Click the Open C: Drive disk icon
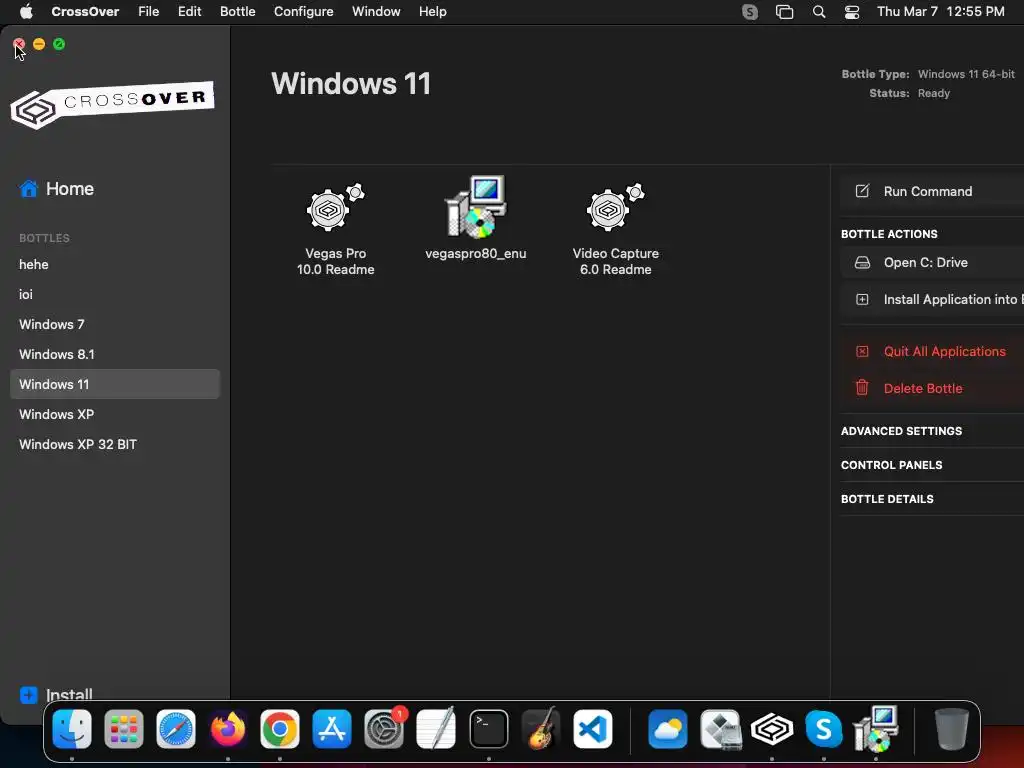The height and width of the screenshot is (768, 1024). tap(862, 263)
